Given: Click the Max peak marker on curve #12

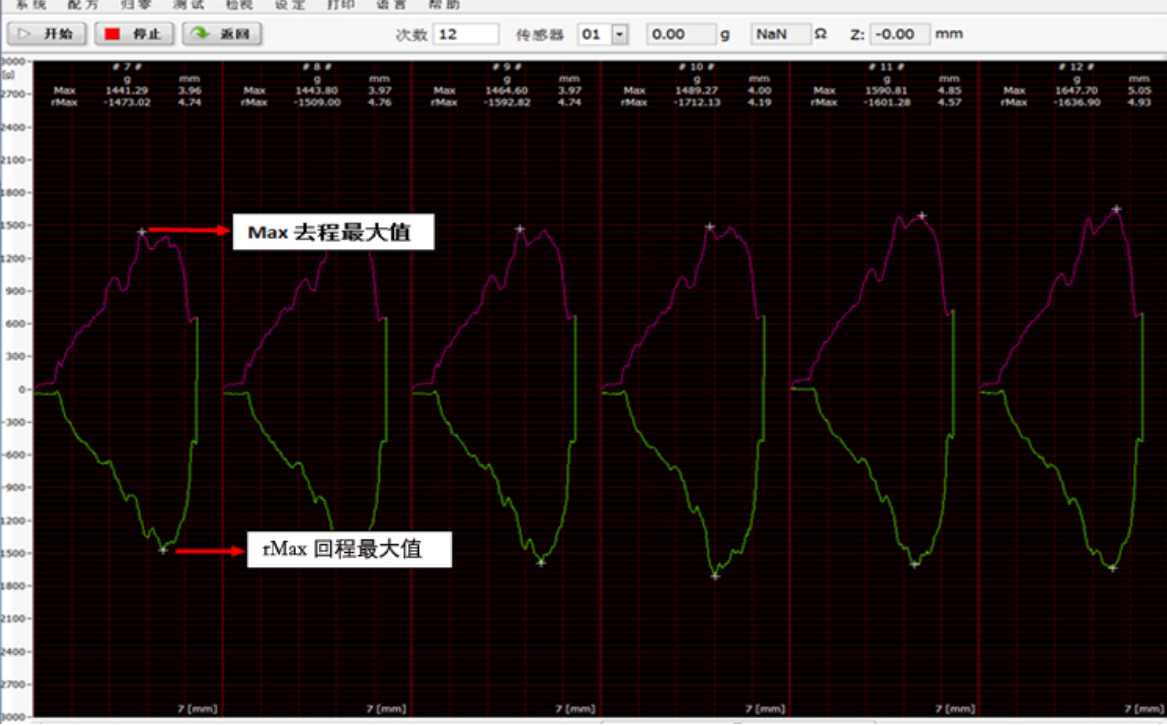Looking at the screenshot, I should coord(1116,209).
